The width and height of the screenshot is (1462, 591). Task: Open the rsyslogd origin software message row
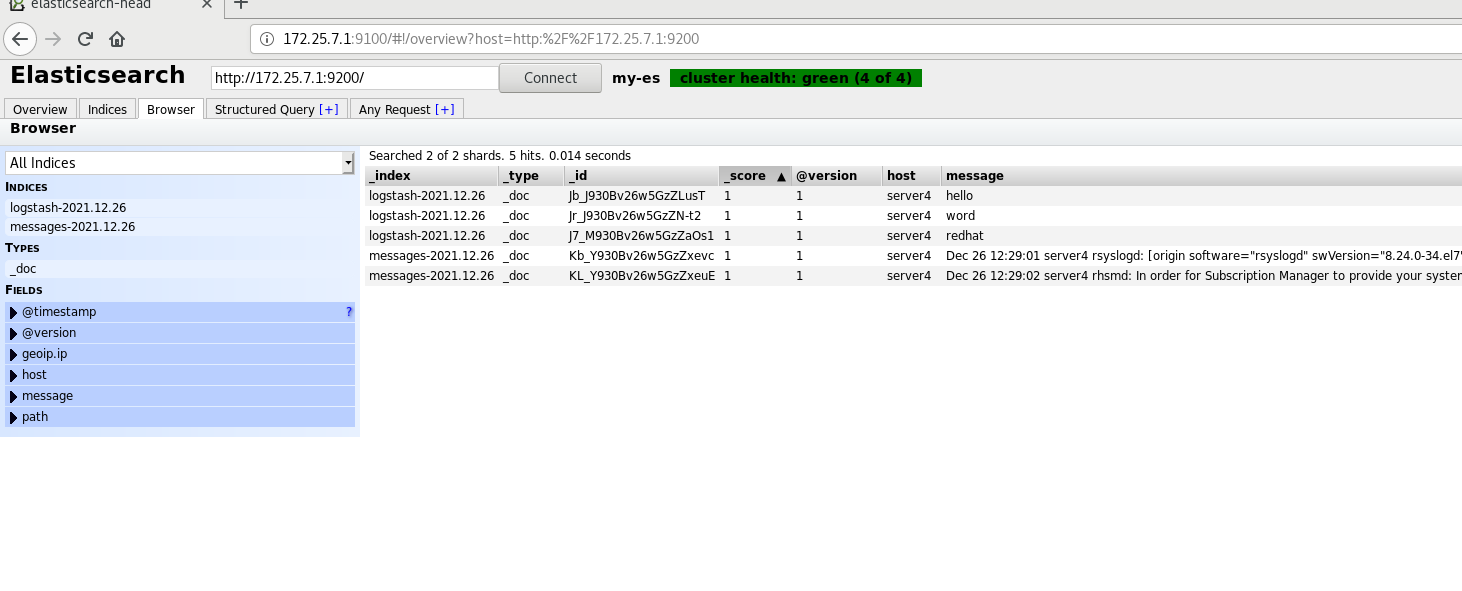tap(913, 256)
